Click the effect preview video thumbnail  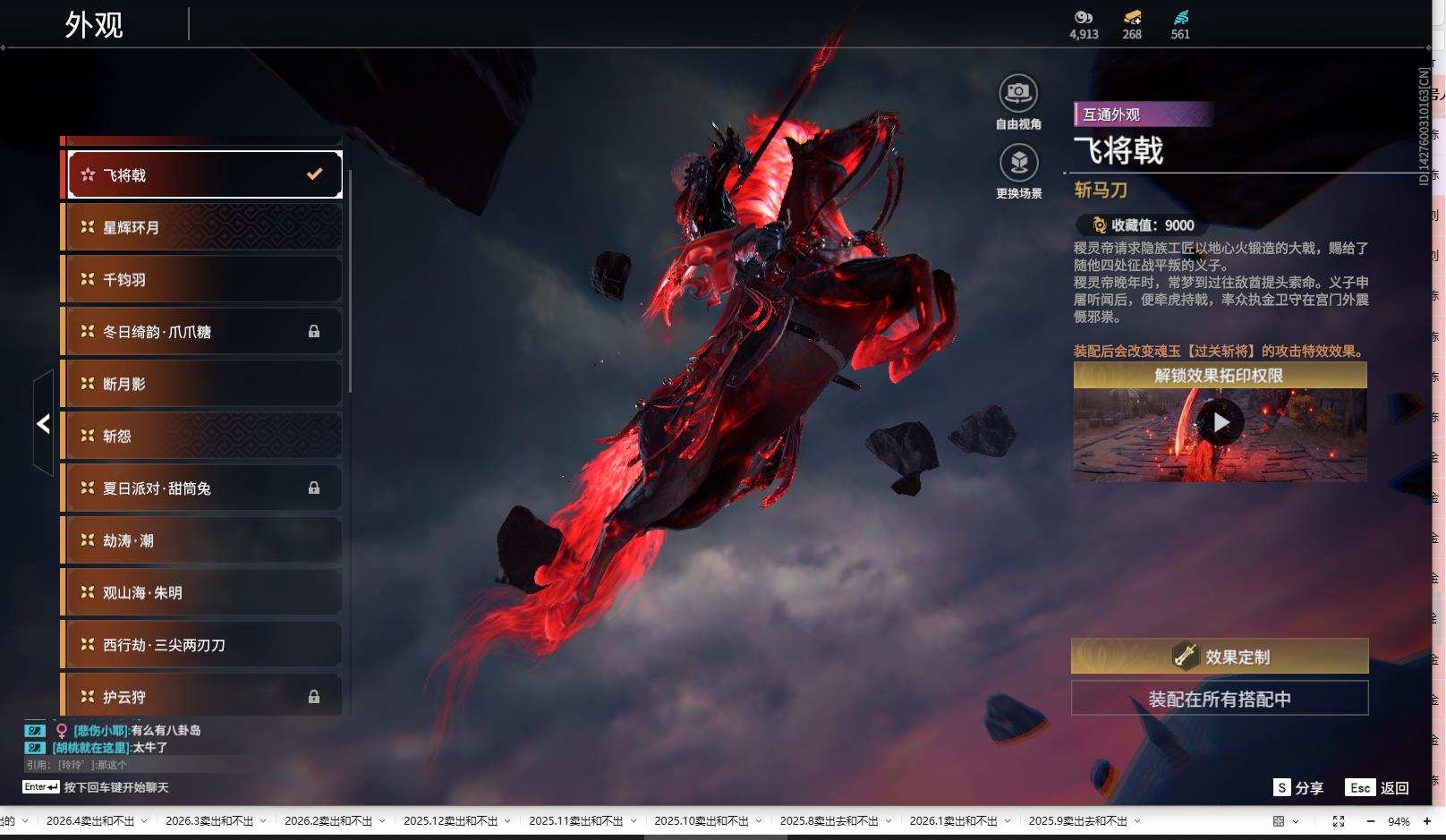click(x=1220, y=435)
